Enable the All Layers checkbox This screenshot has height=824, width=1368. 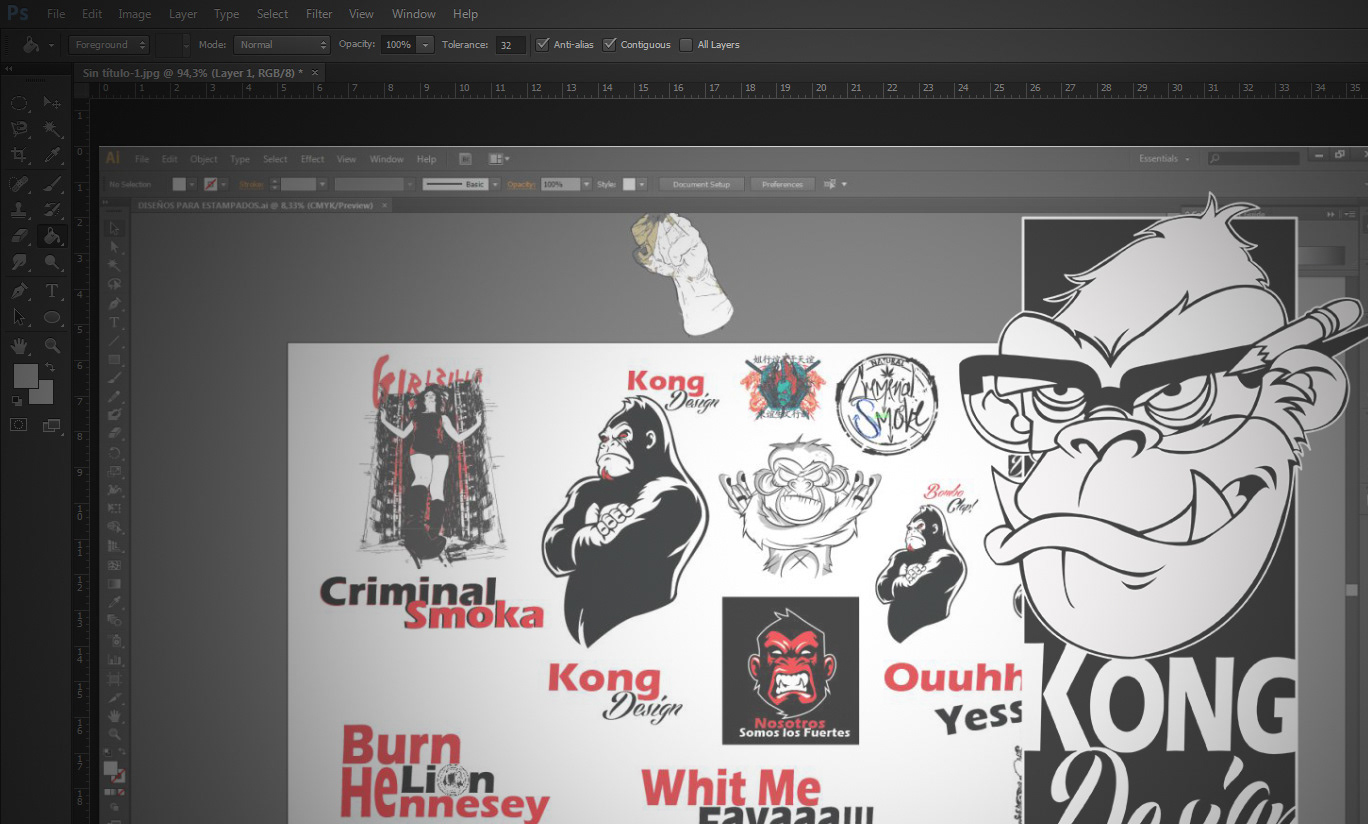pyautogui.click(x=685, y=44)
